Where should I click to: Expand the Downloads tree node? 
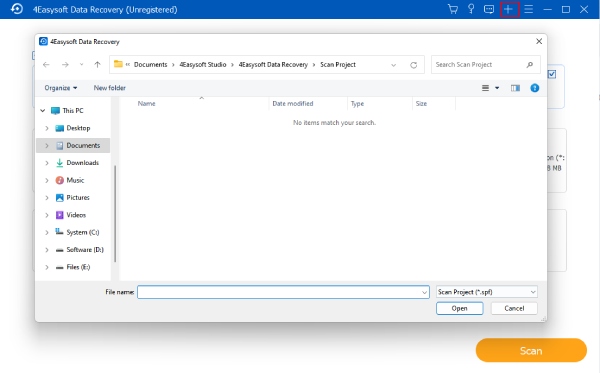coord(47,163)
